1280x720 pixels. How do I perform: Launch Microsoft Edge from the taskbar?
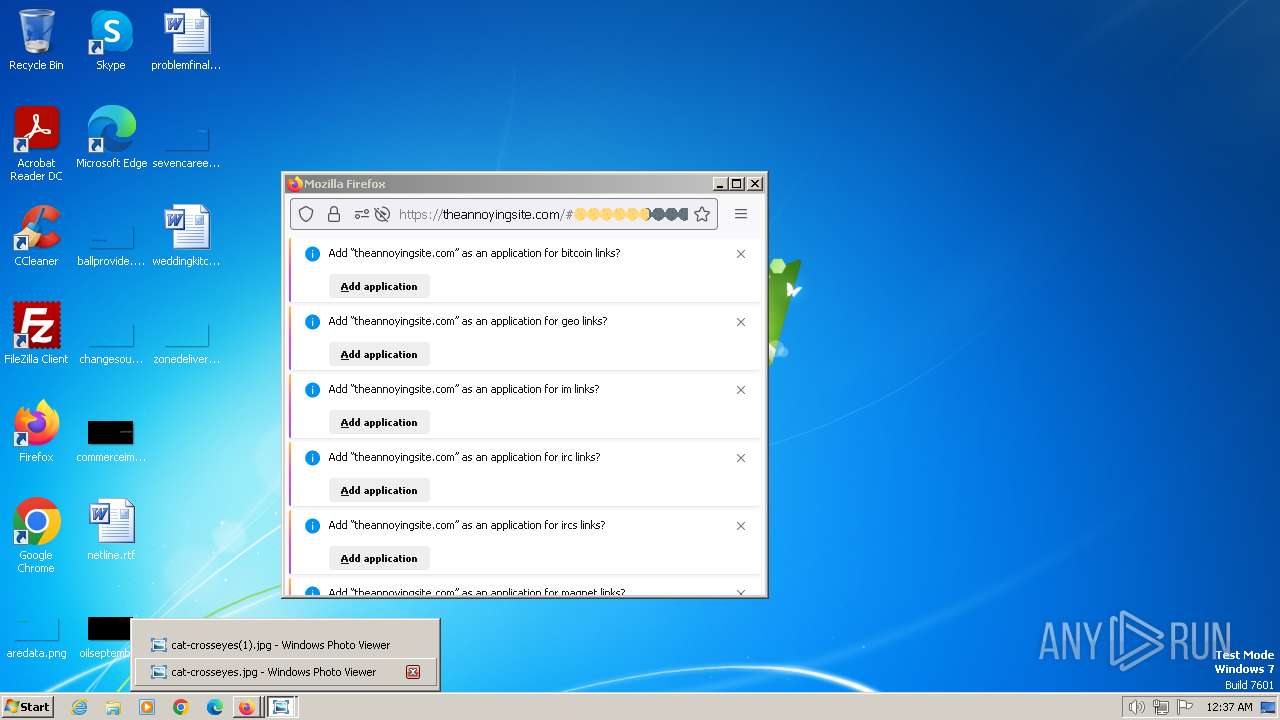tap(215, 707)
